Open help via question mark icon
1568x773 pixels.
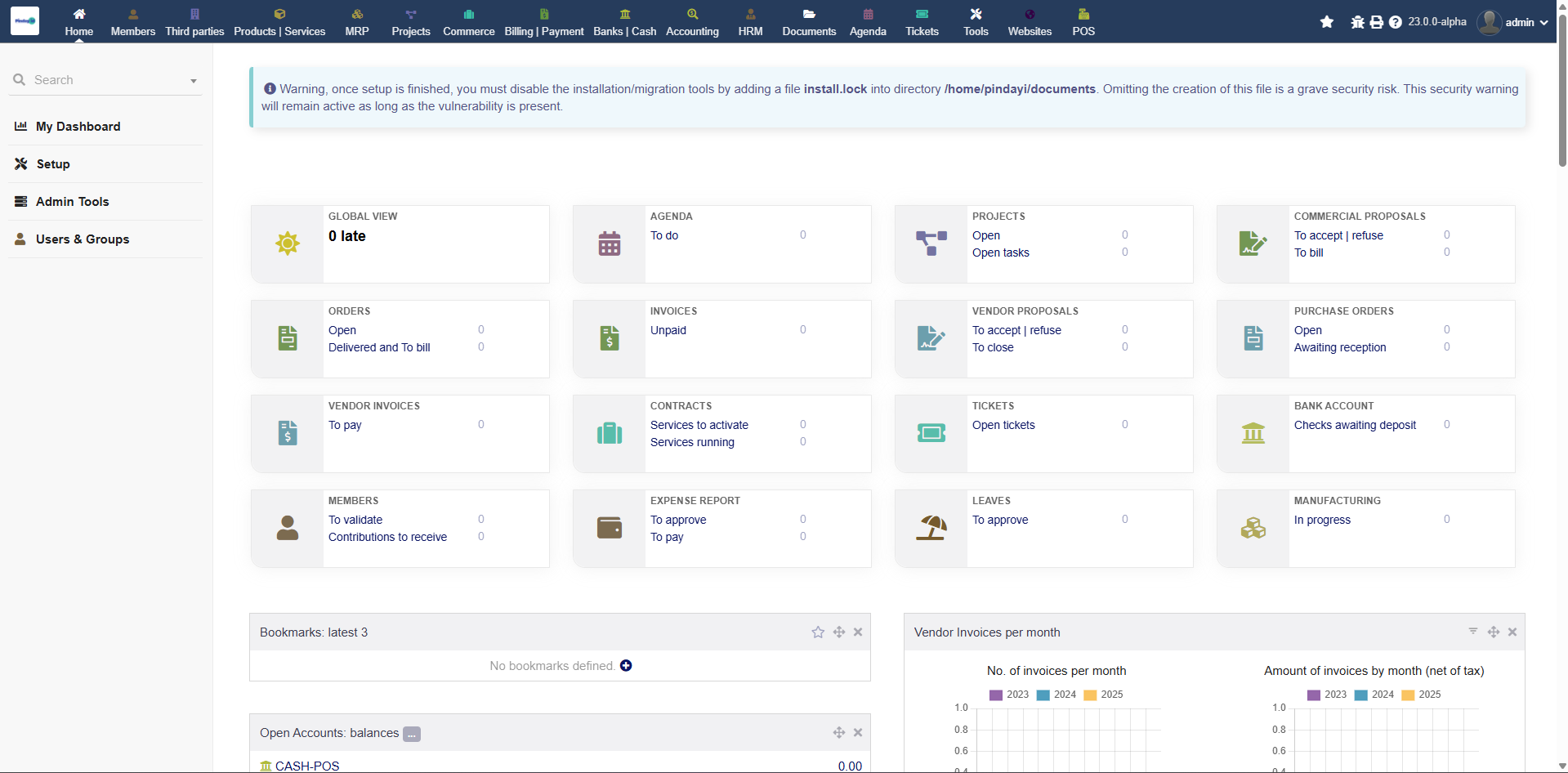click(1396, 22)
